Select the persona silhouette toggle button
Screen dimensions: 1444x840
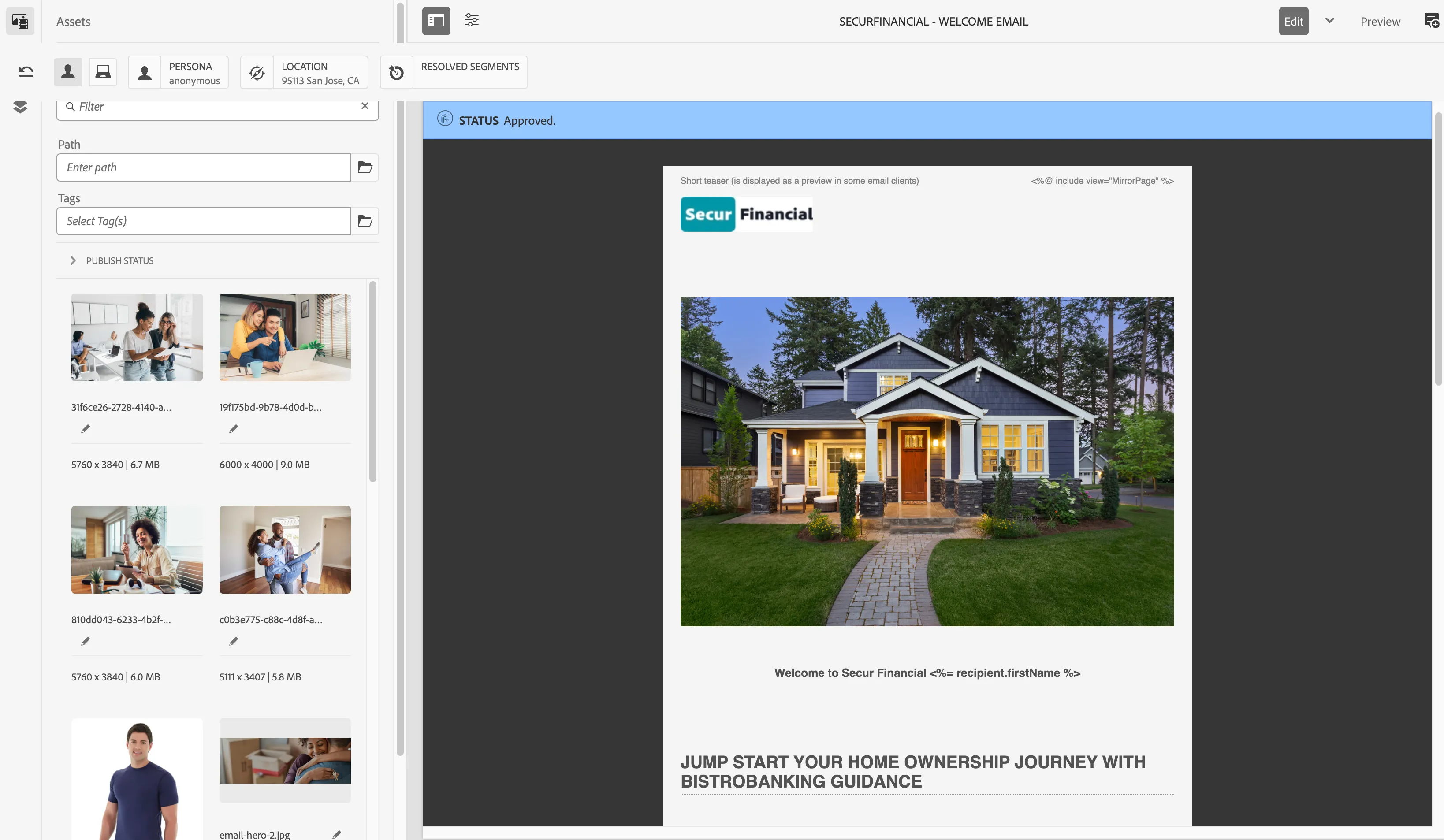point(67,72)
